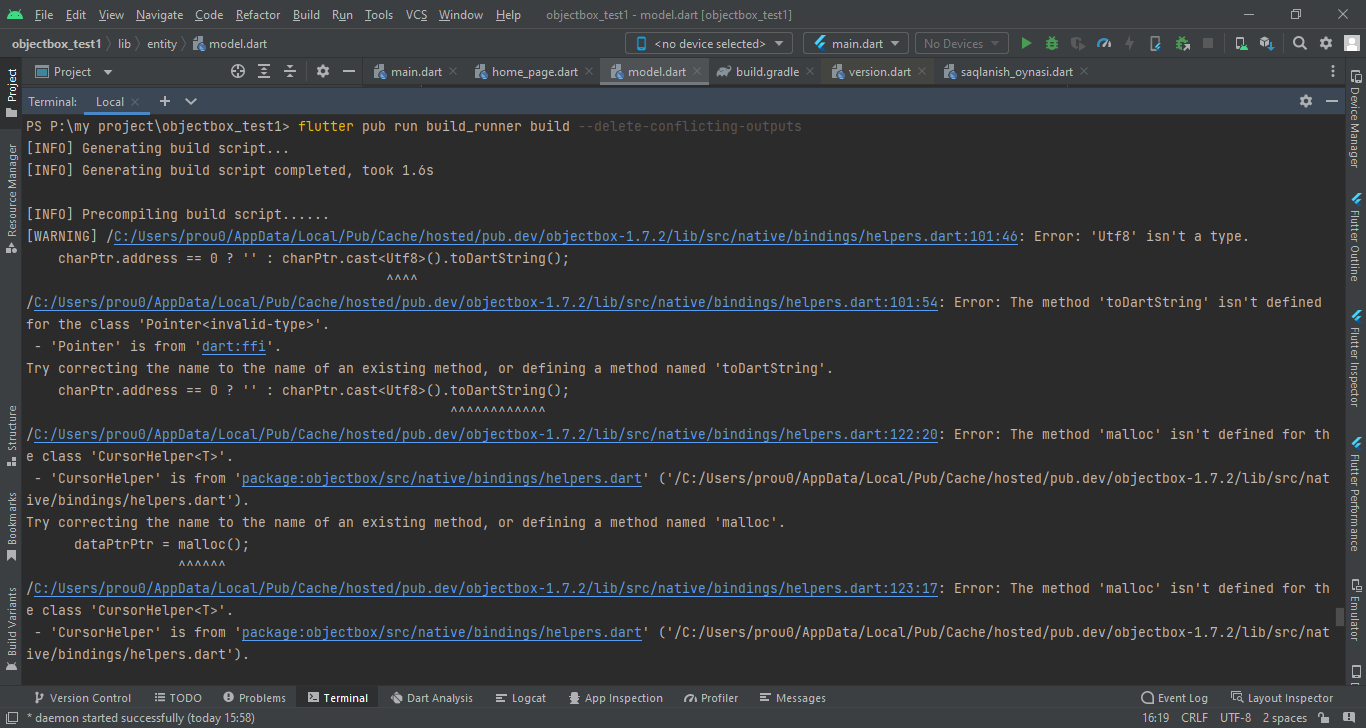
Task: Pin the Project tool window via Project stripe
Action: coord(11,85)
